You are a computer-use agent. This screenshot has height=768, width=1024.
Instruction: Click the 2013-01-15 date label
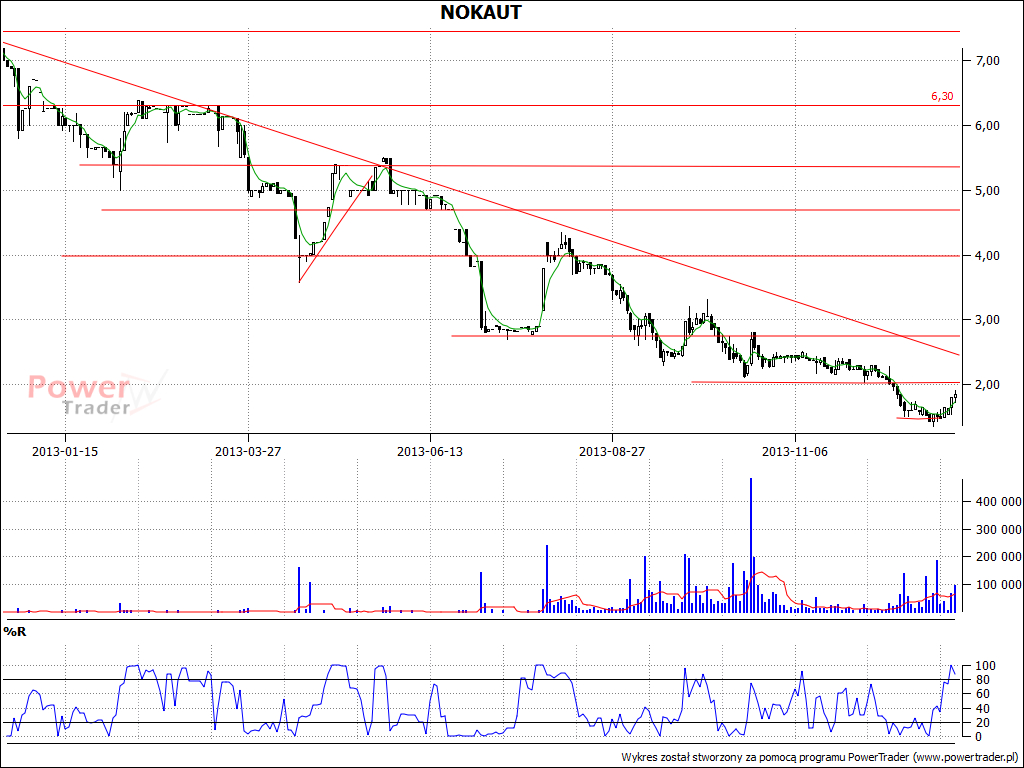65,451
